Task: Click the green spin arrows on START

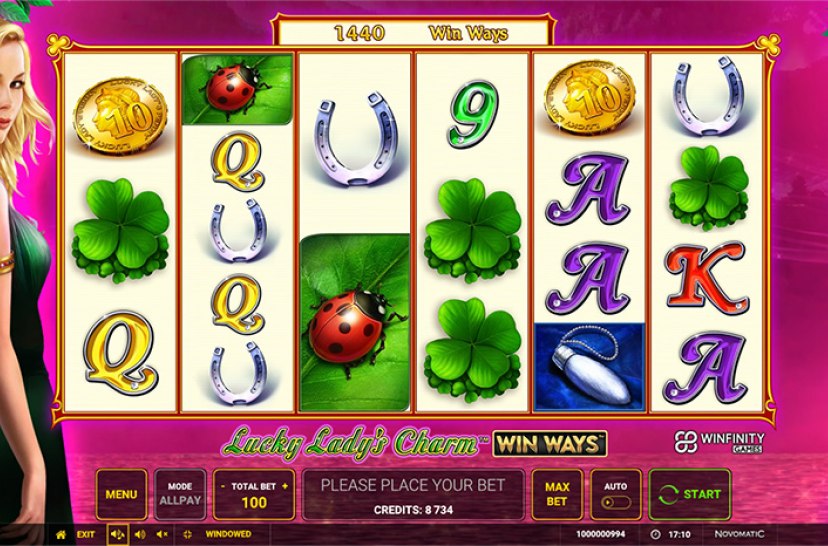Action: pos(669,495)
